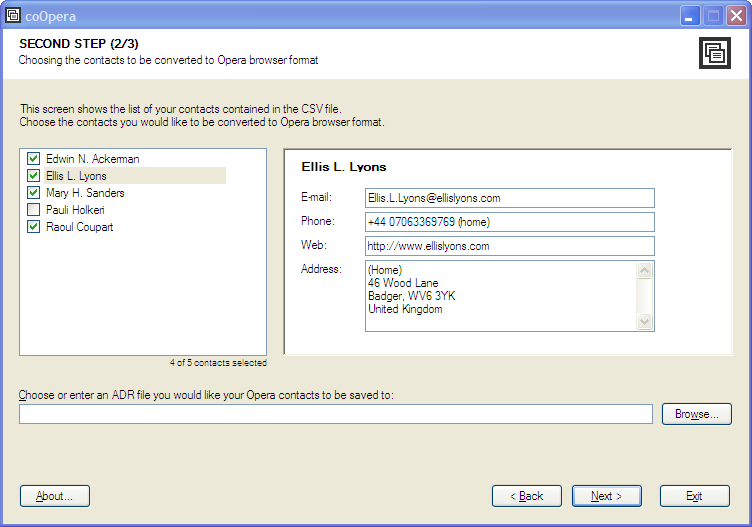Go to the Next step
The width and height of the screenshot is (752, 527).
pos(607,496)
